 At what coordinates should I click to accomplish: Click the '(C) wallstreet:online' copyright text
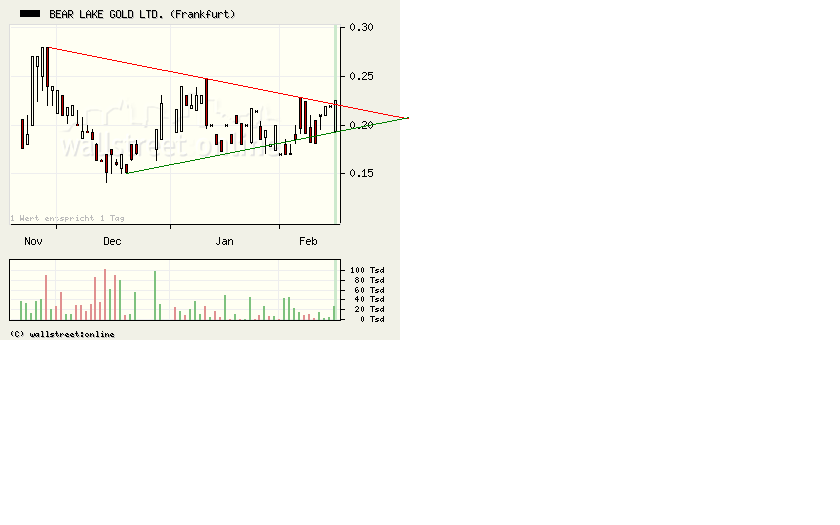pyautogui.click(x=62, y=334)
